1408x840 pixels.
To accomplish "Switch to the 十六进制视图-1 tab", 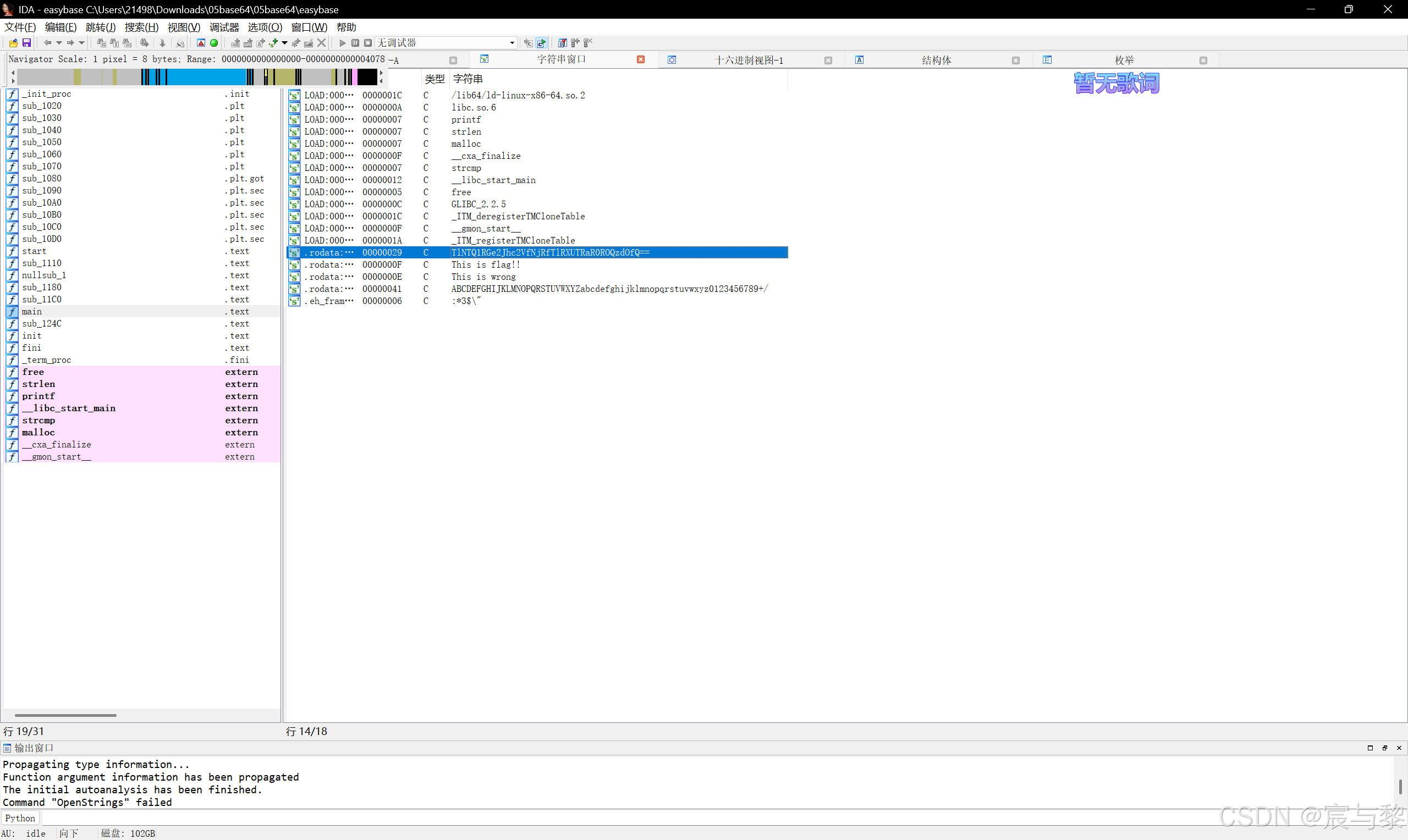I will click(x=749, y=60).
